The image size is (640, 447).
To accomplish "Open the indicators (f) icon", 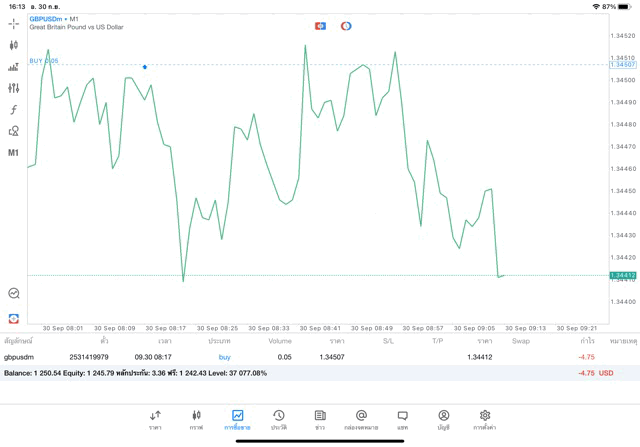I will [x=13, y=110].
